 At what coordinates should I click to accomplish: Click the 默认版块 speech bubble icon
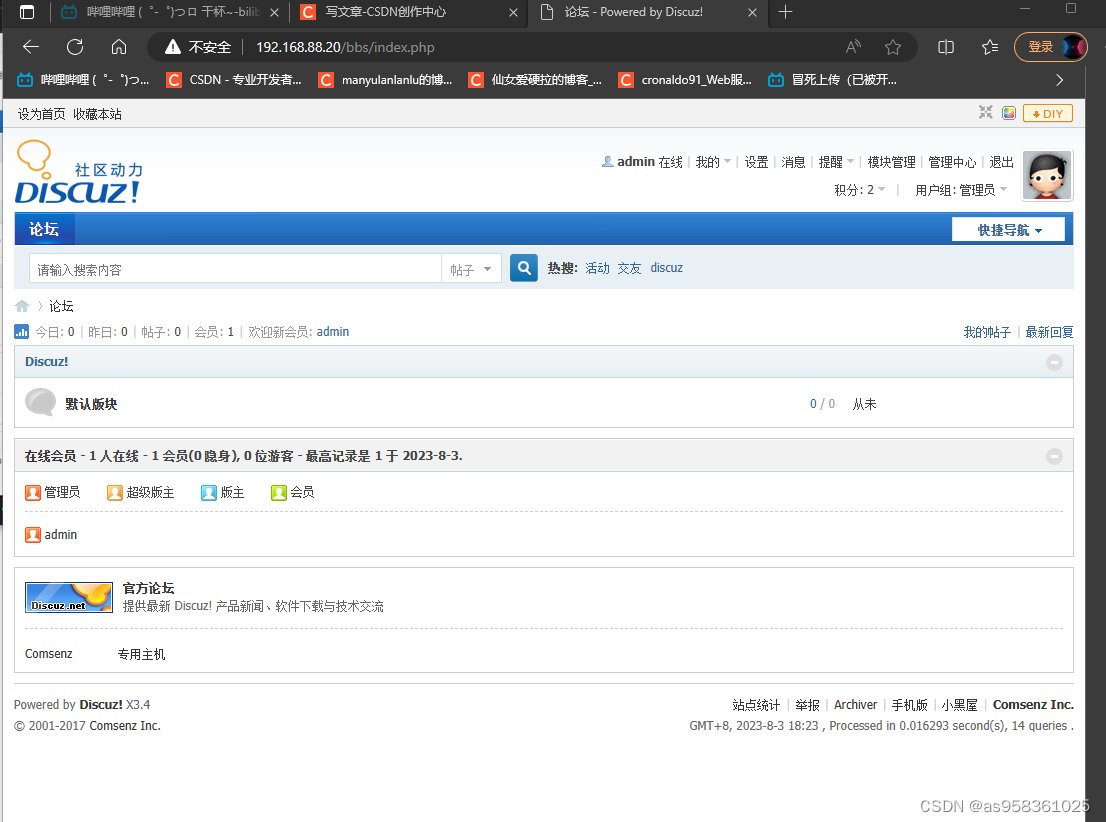tap(40, 402)
